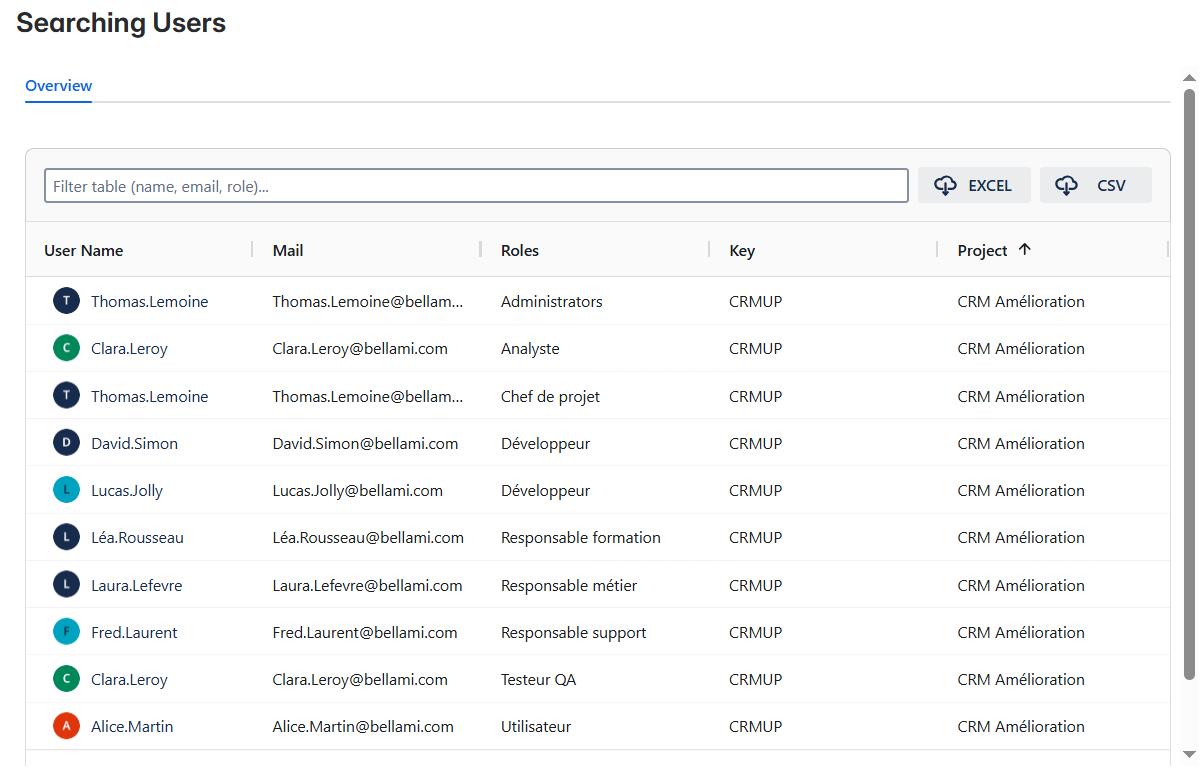
Task: Click the scrollbar down arrow
Action: point(1189,754)
